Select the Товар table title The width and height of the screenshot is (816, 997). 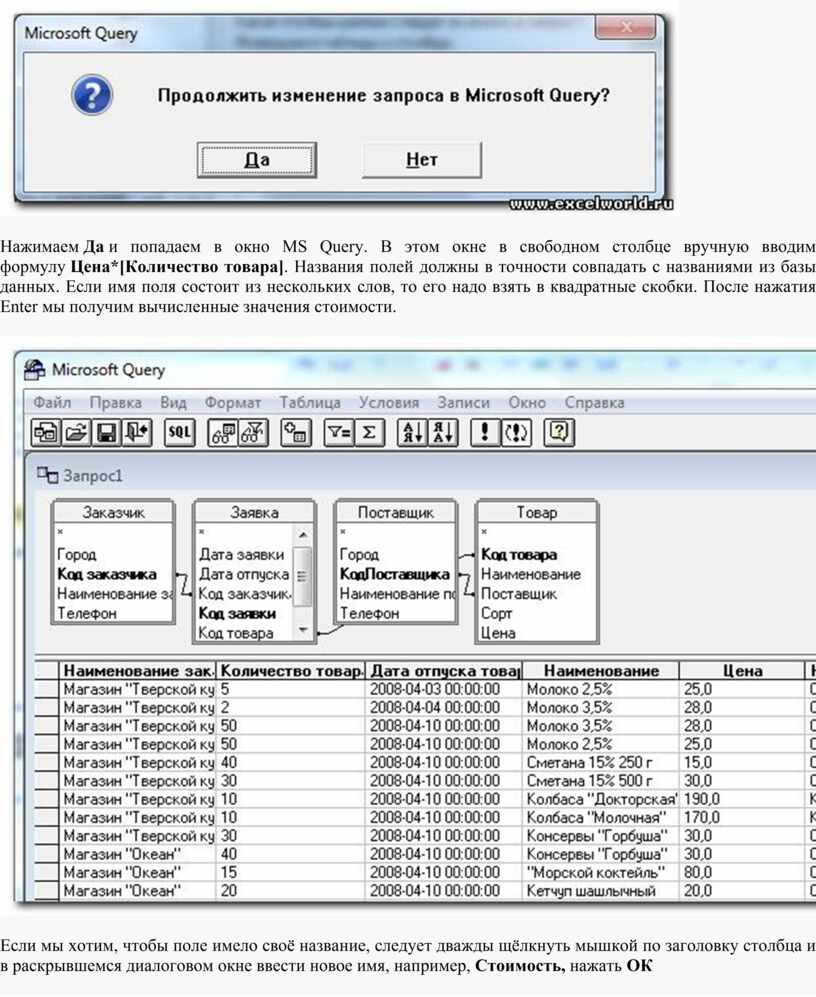537,512
